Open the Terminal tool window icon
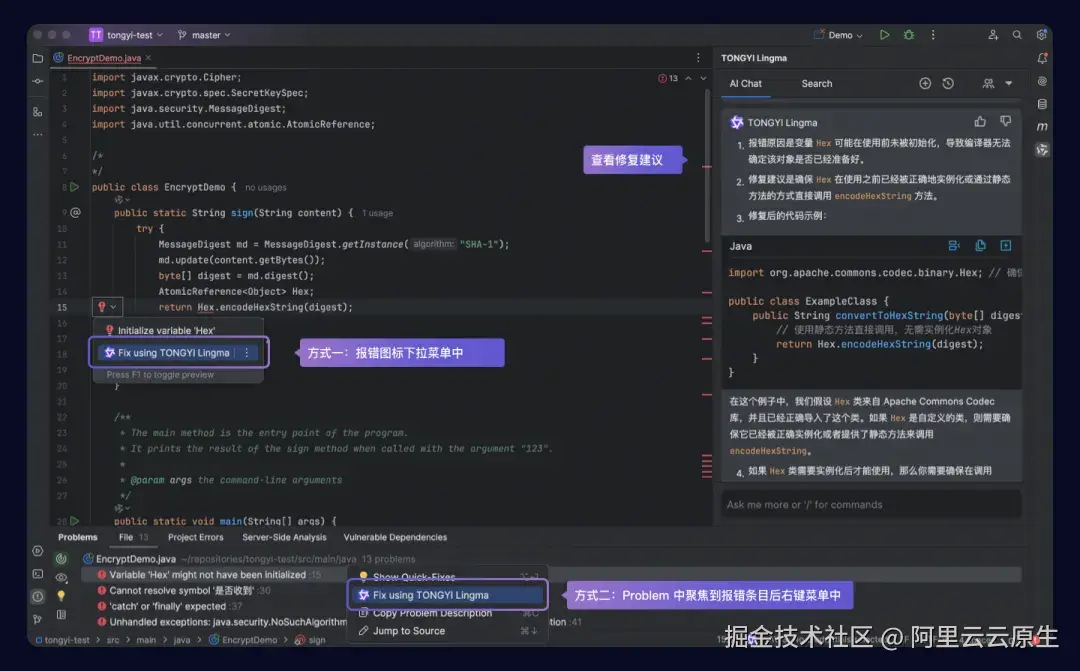 (x=38, y=574)
